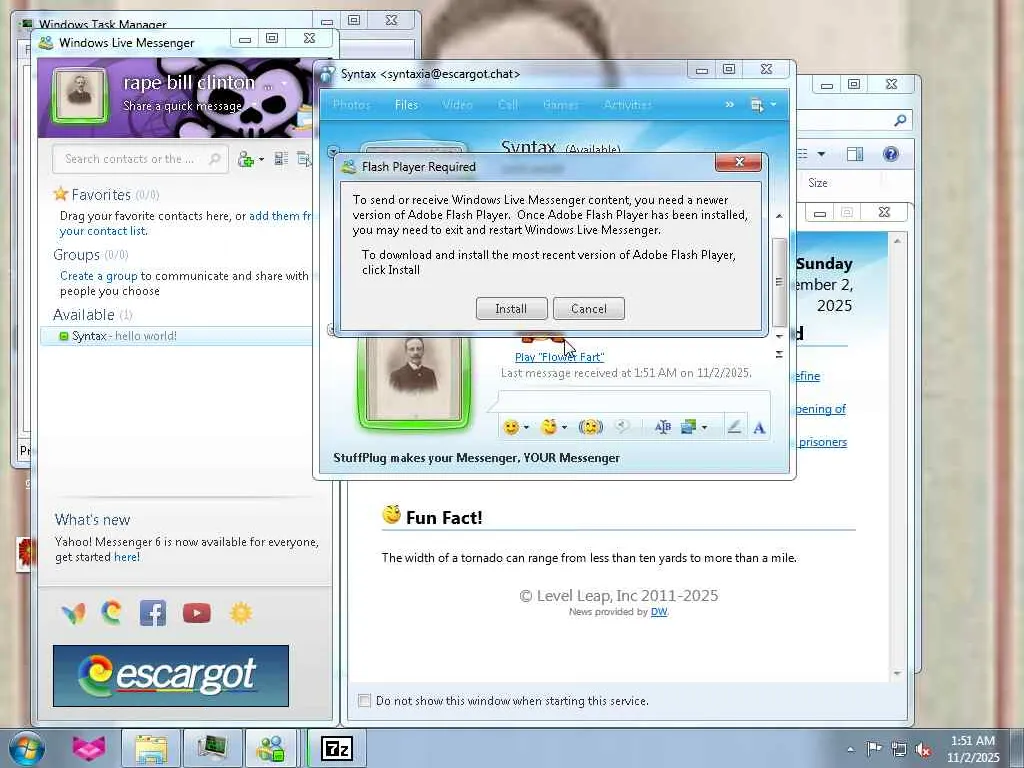Toggle the Explorer preview pane icon
Viewport: 1024px width, 768px height.
point(855,154)
